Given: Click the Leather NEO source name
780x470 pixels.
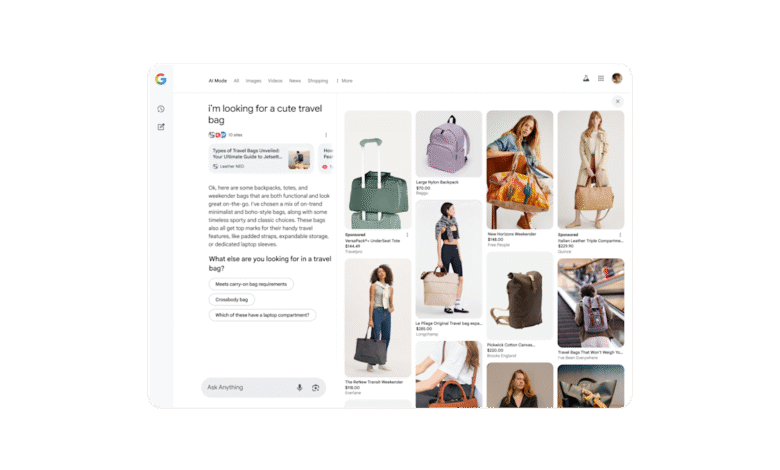Looking at the screenshot, I should coord(232,167).
